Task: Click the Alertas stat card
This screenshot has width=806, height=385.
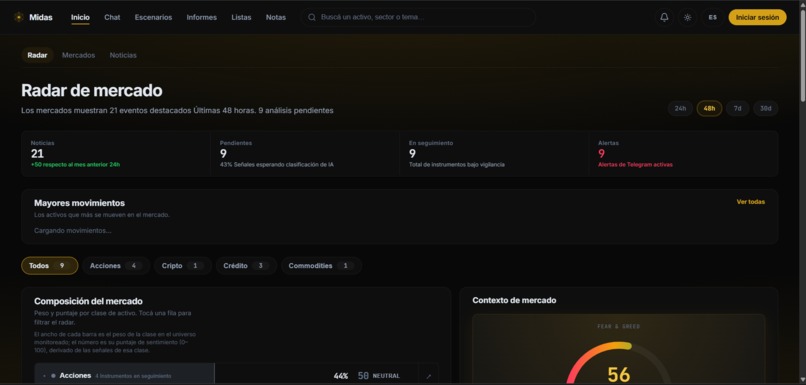Action: 683,154
